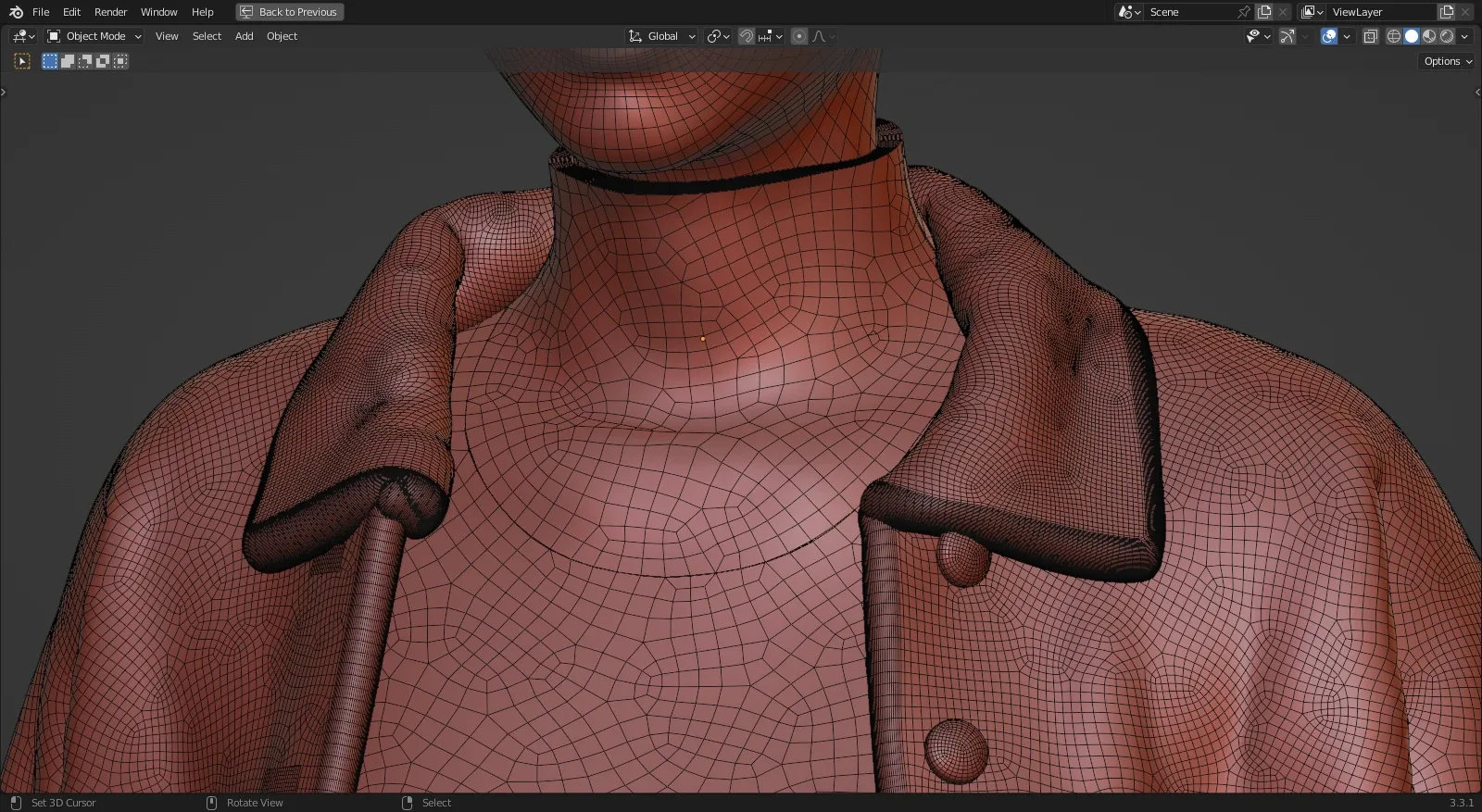Open proportional editing falloff dropdown
This screenshot has height=812, width=1482.
[x=823, y=36]
